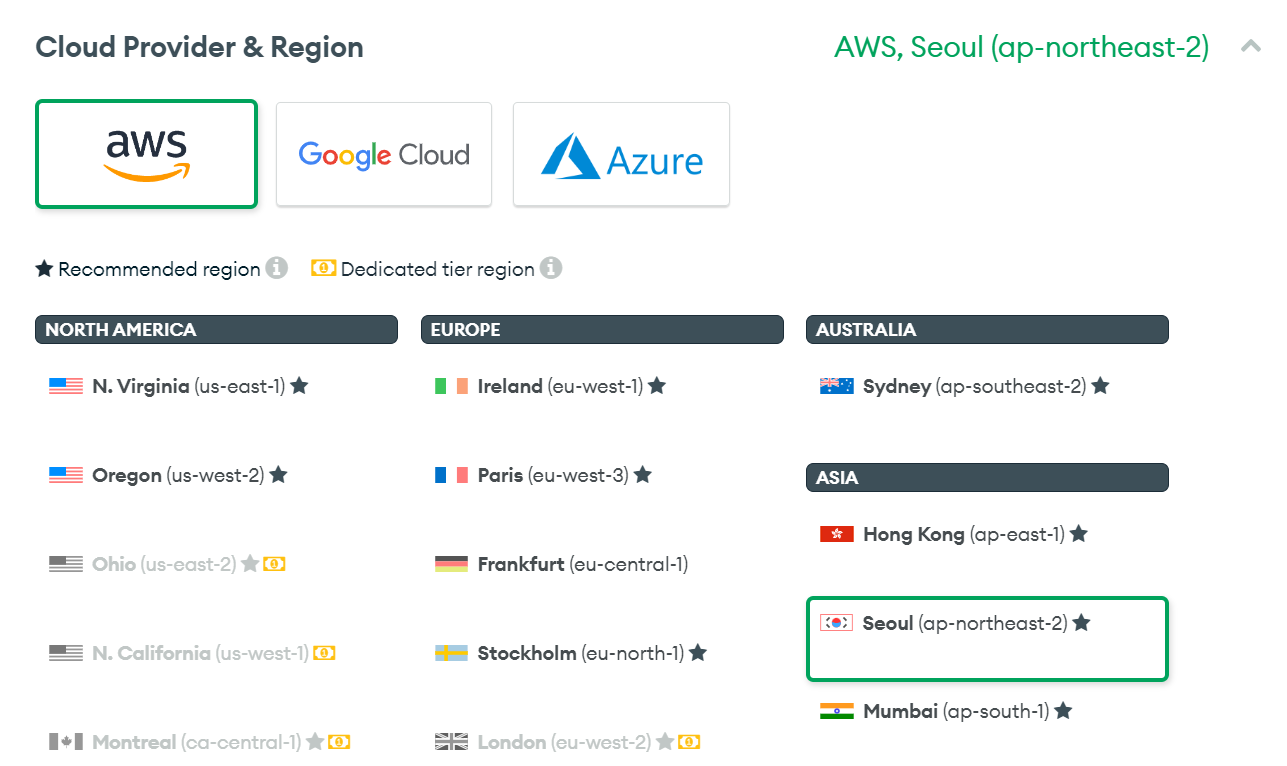
Task: Click the Indian flag beside Mumbai
Action: tap(837, 711)
